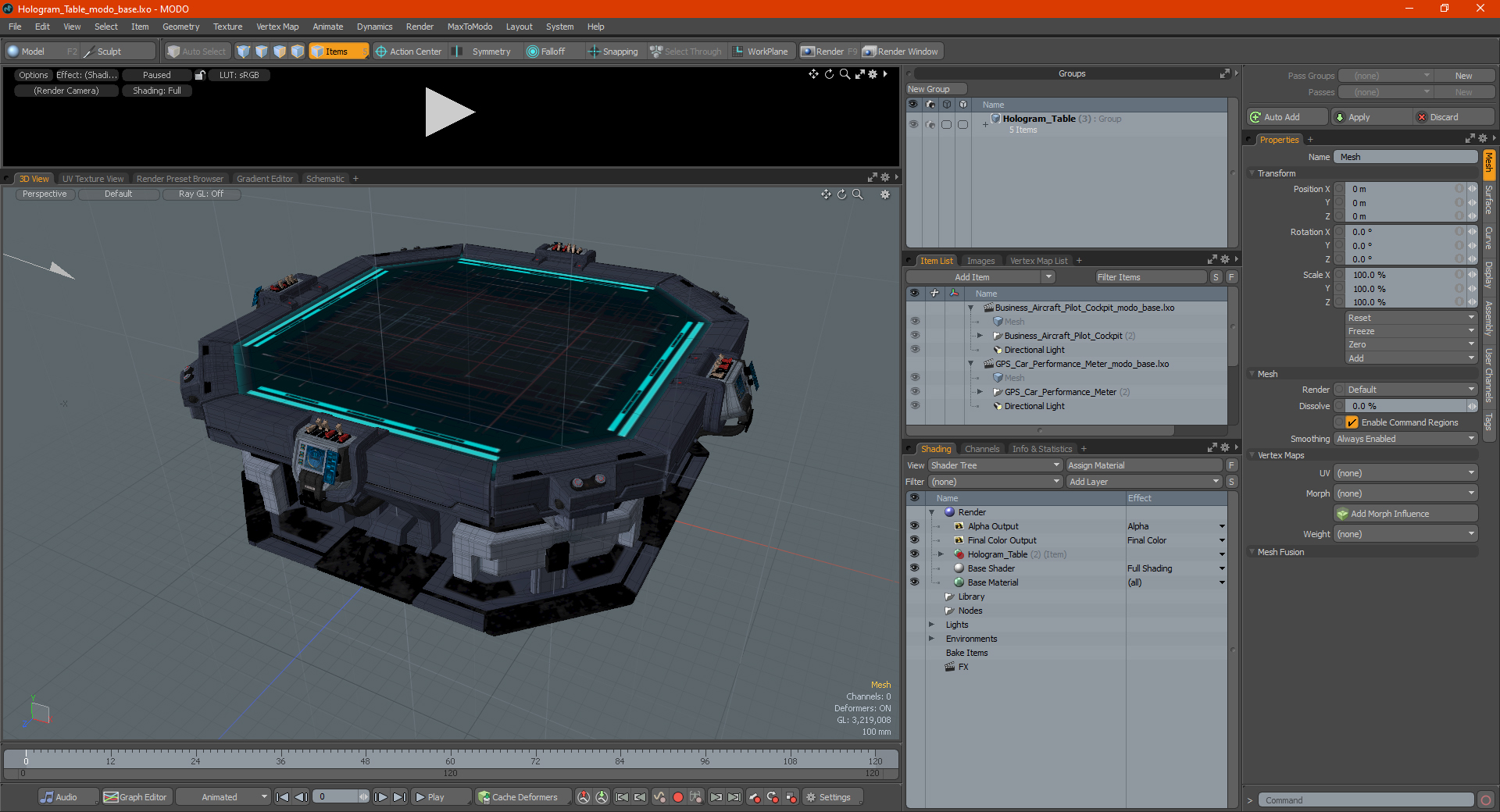Viewport: 1500px width, 812px height.
Task: Toggle visibility of Base Shader
Action: (914, 568)
